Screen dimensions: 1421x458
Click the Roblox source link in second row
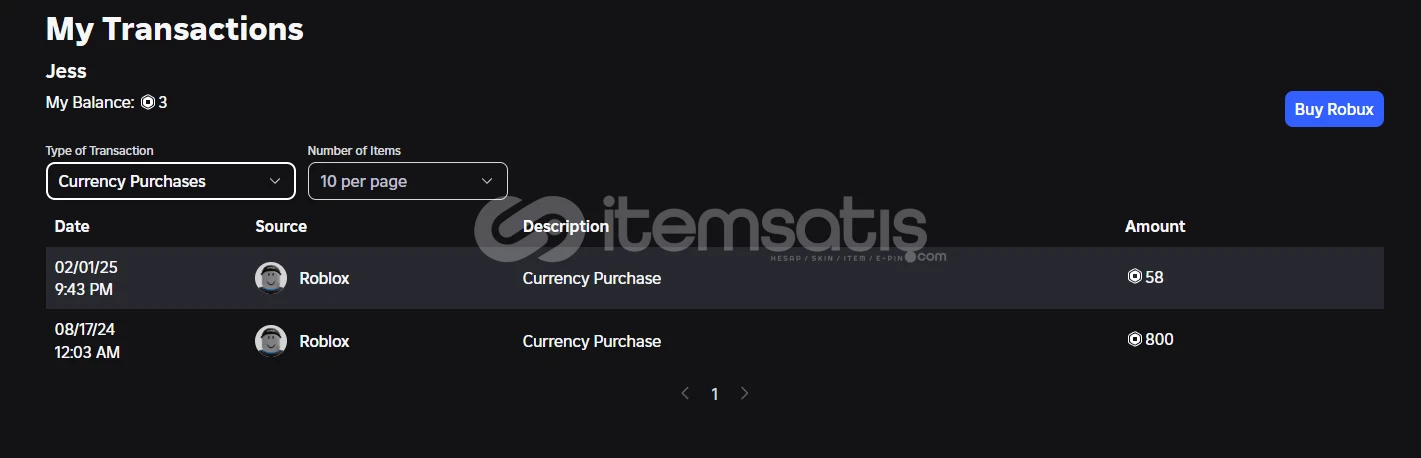coord(324,341)
